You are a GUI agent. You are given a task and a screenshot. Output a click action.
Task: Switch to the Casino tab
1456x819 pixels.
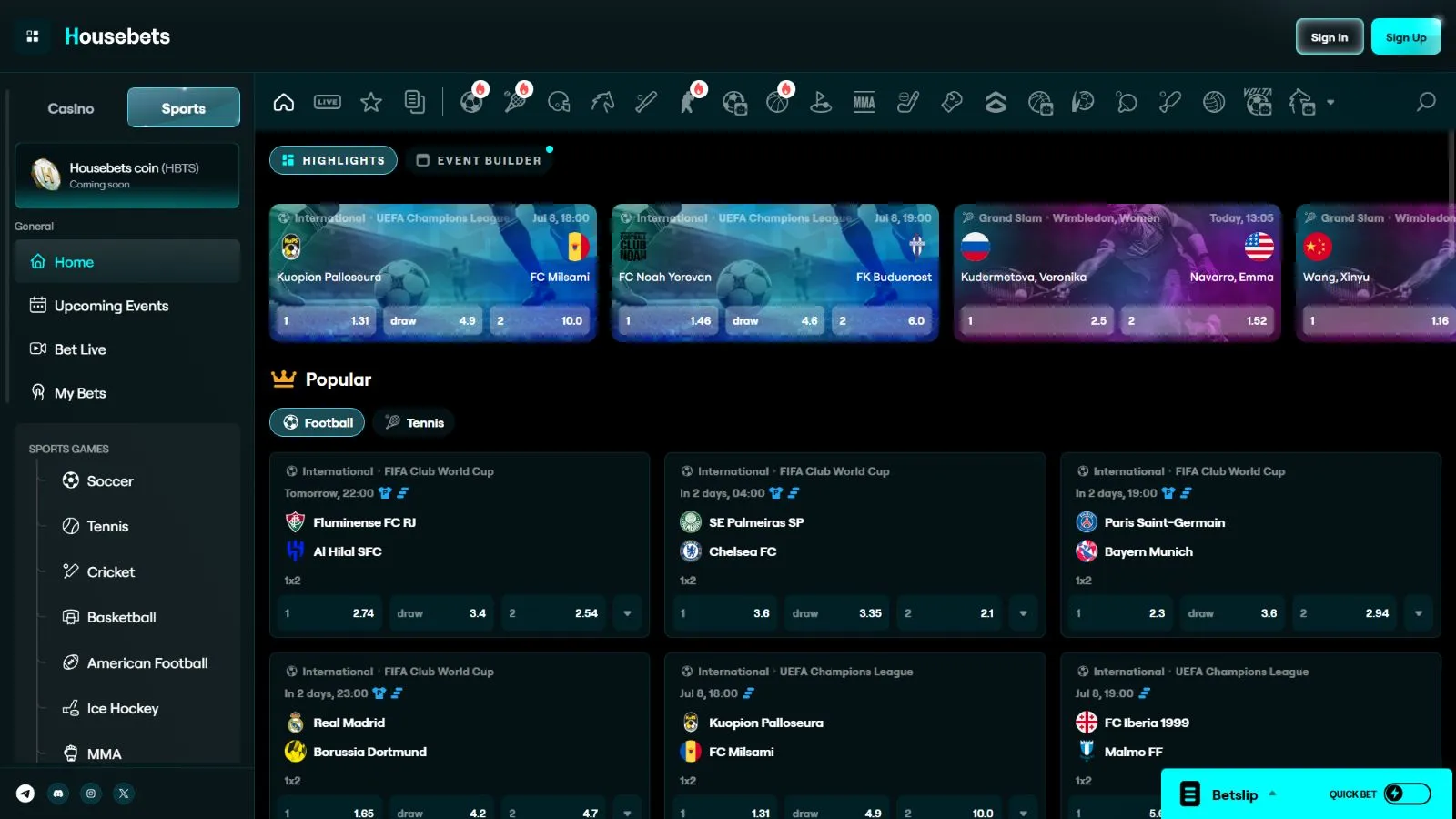[x=71, y=108]
